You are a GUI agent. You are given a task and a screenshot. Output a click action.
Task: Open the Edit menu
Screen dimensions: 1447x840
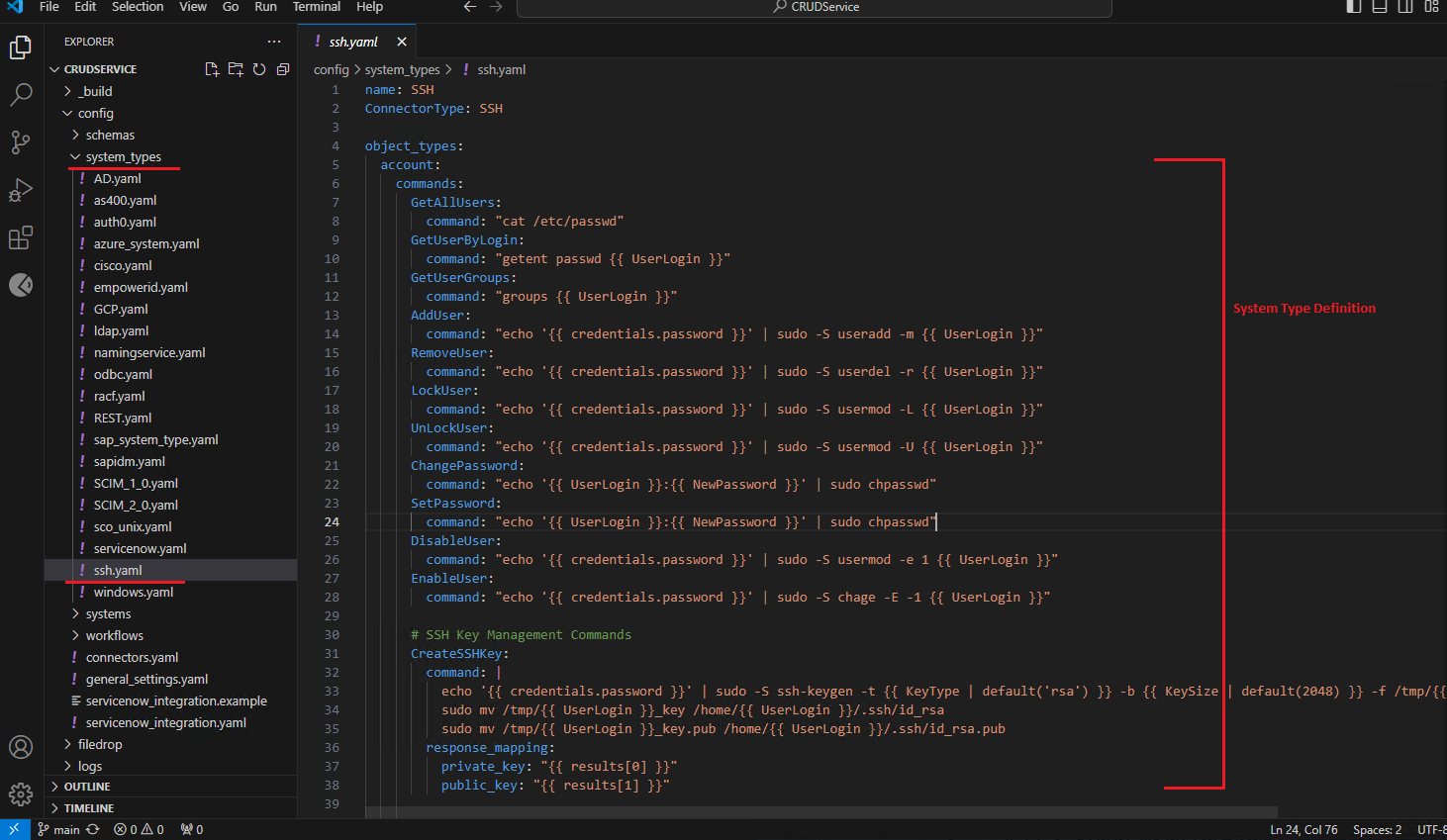point(86,7)
